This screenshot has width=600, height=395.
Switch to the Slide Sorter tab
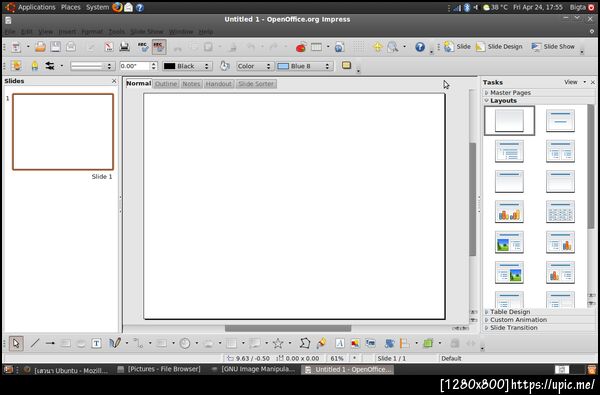pyautogui.click(x=256, y=84)
